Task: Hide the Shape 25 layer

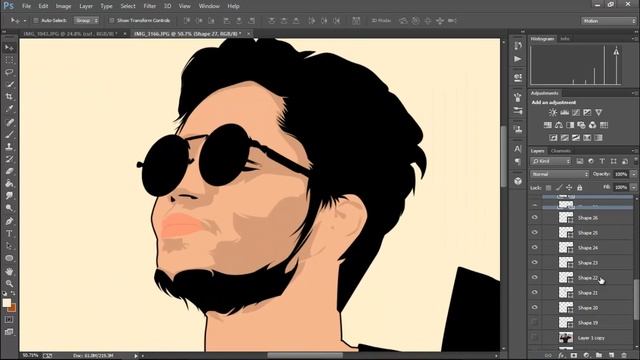Action: click(535, 232)
